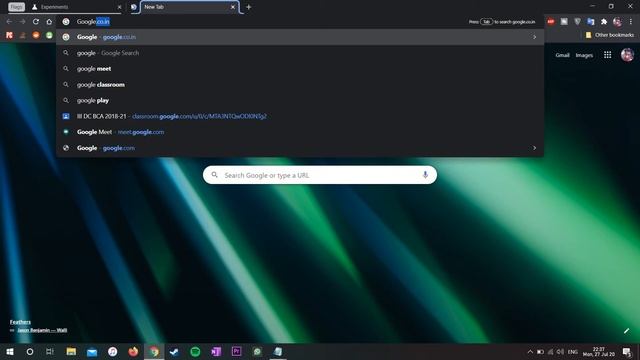Click the browser Back arrow
Viewport: 640px width, 360px height.
(x=9, y=22)
